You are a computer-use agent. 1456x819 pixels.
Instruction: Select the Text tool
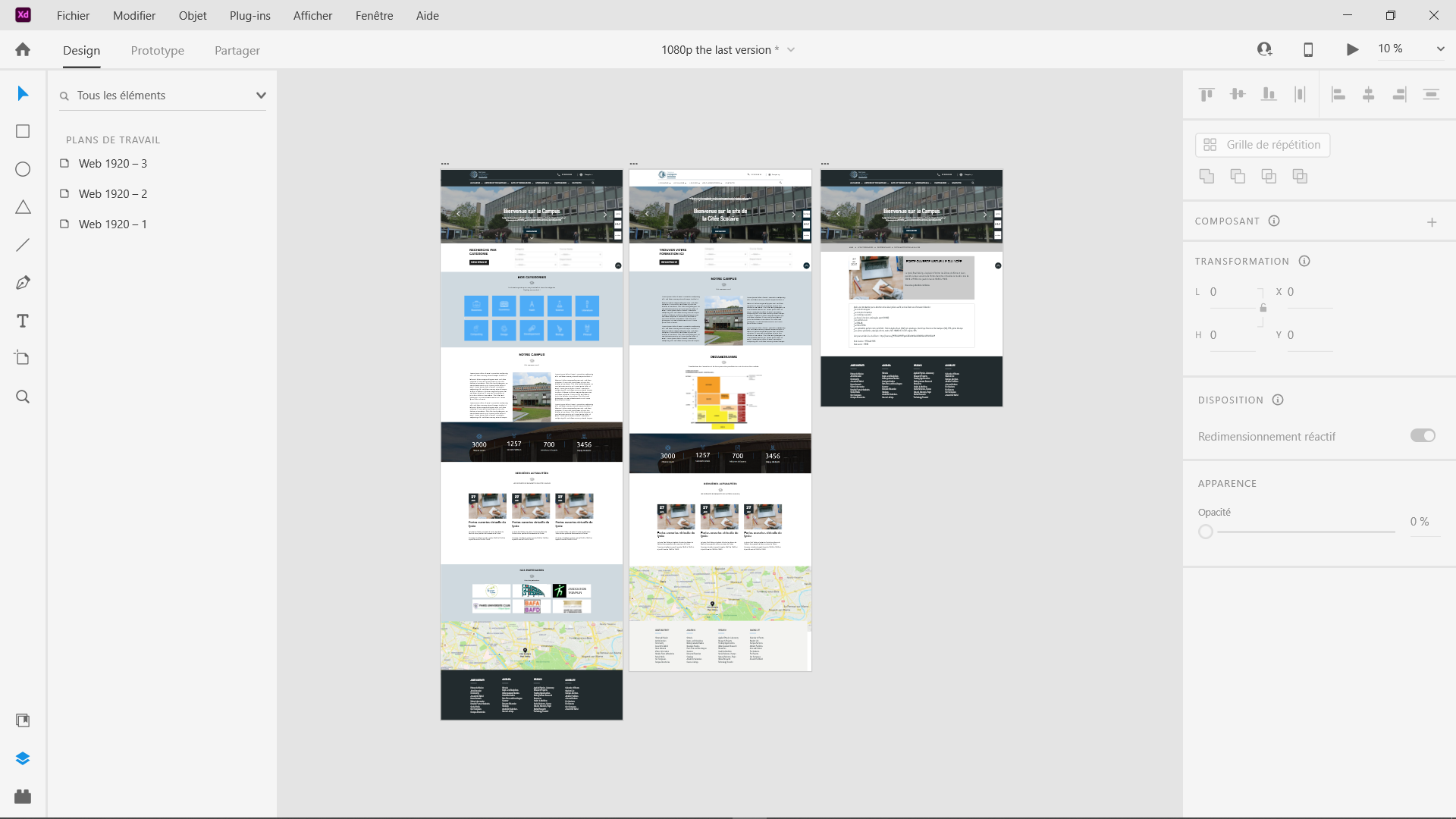(23, 321)
